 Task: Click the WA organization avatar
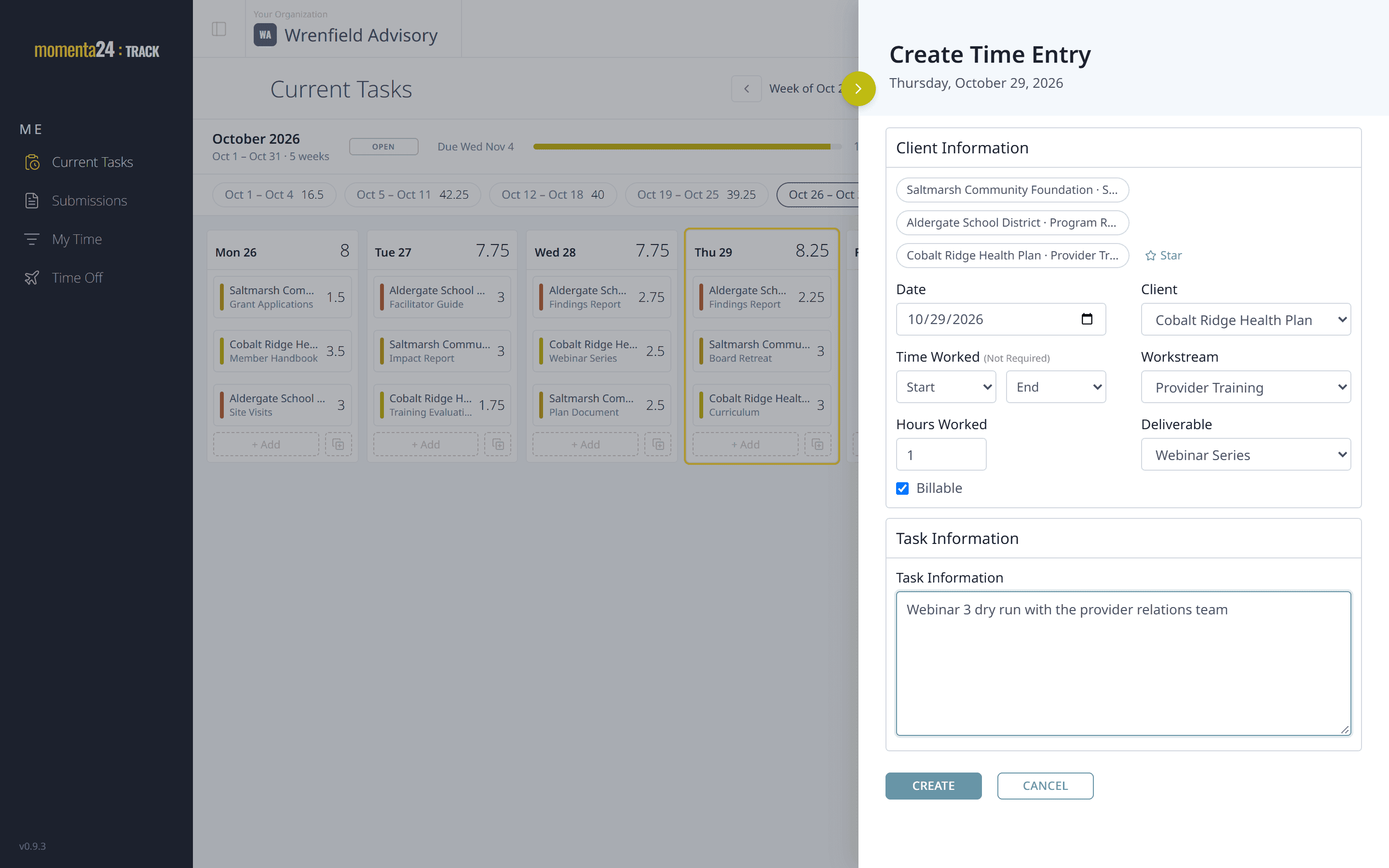click(x=265, y=35)
